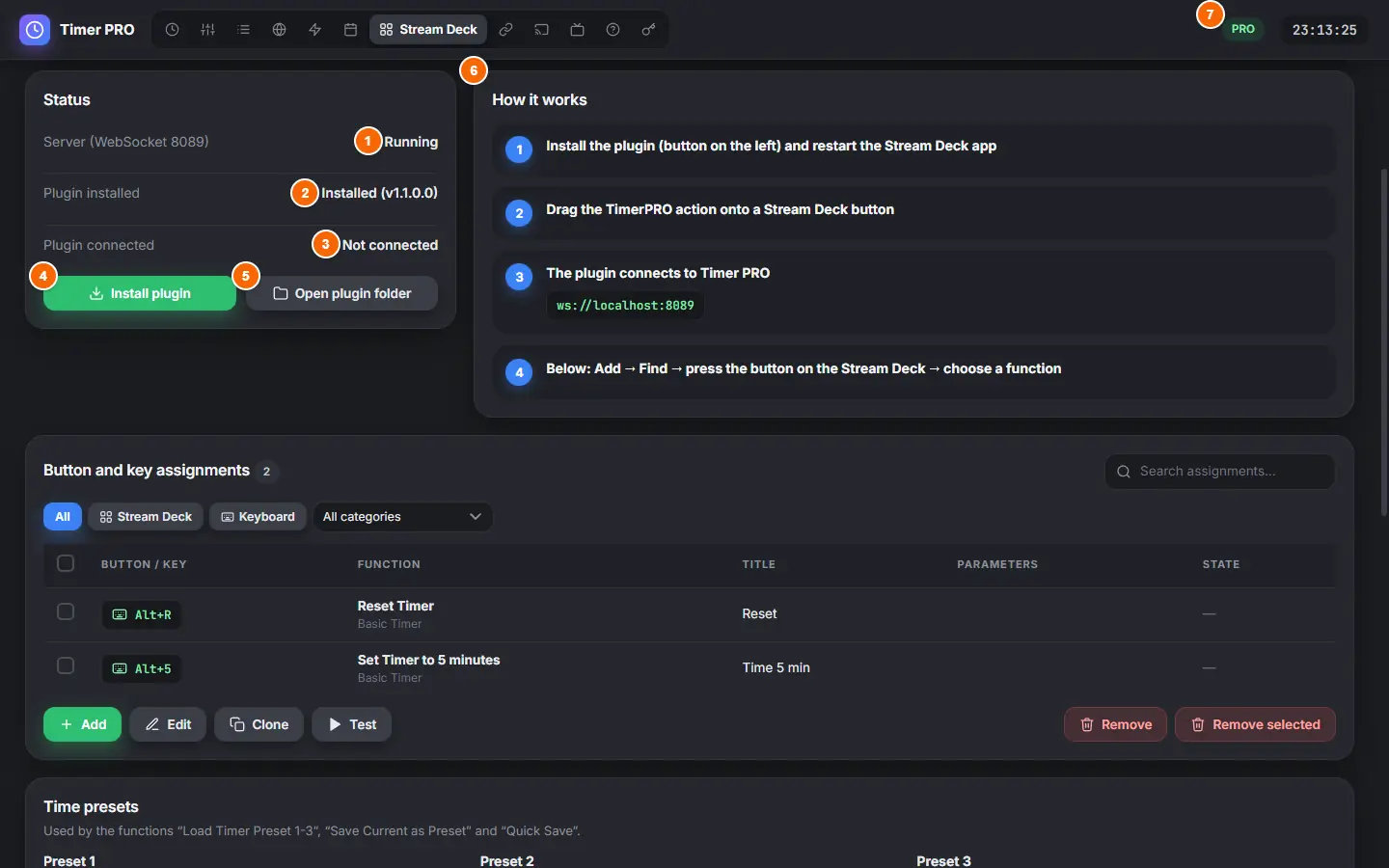Click the magnifier icon in assignments search
This screenshot has height=868, width=1389.
pos(1124,472)
